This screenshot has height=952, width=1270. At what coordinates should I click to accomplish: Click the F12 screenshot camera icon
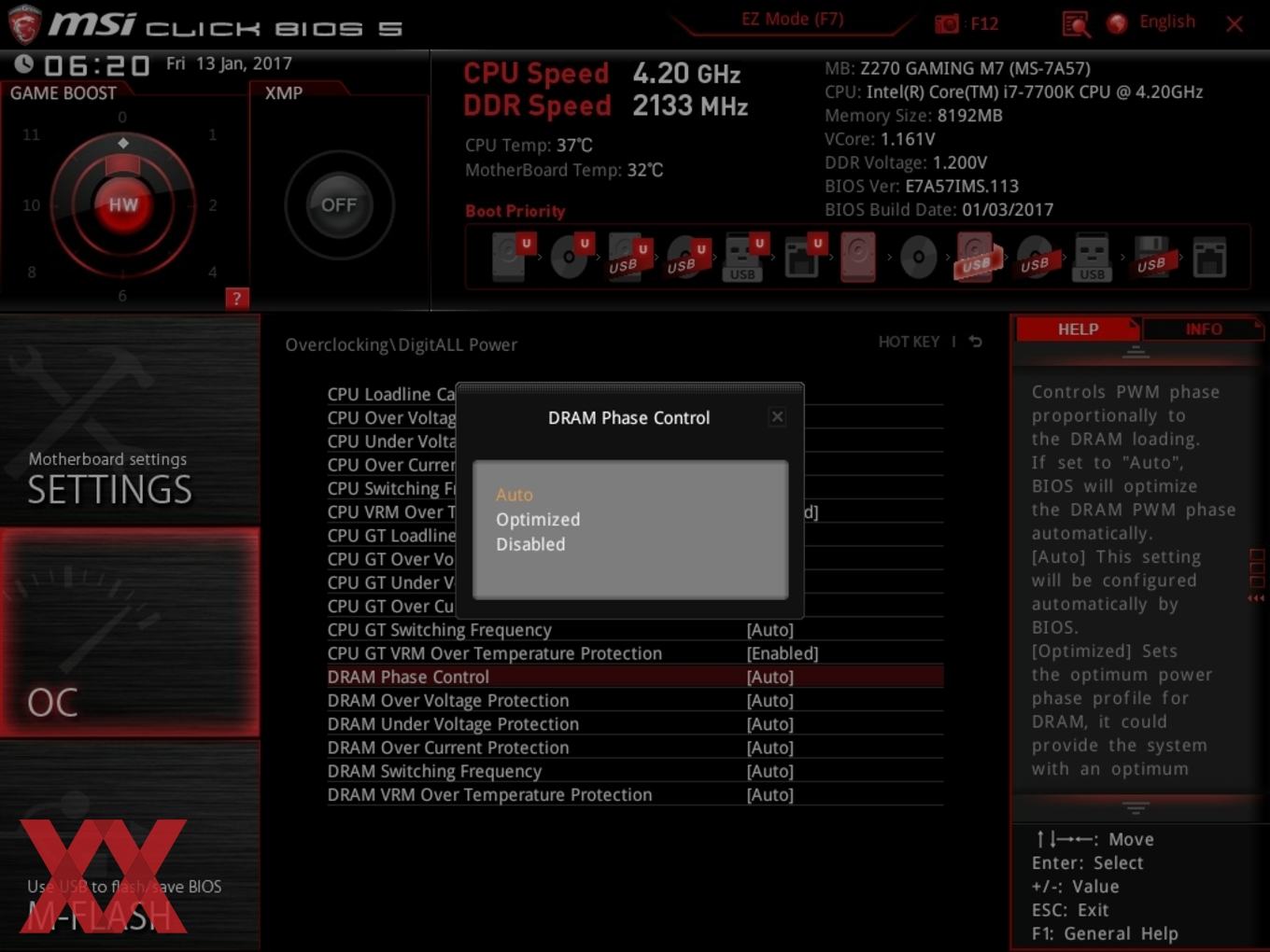pyautogui.click(x=947, y=23)
